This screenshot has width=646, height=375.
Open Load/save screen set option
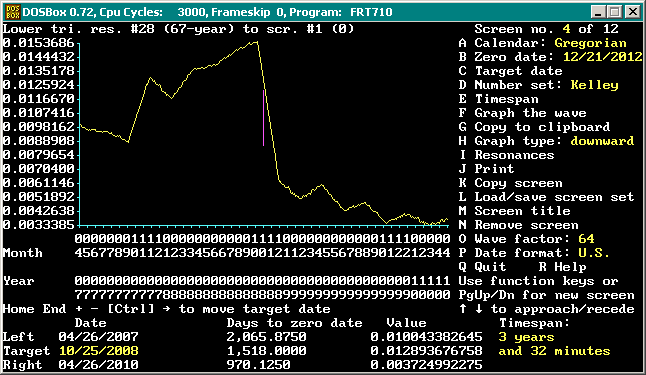tap(546, 197)
